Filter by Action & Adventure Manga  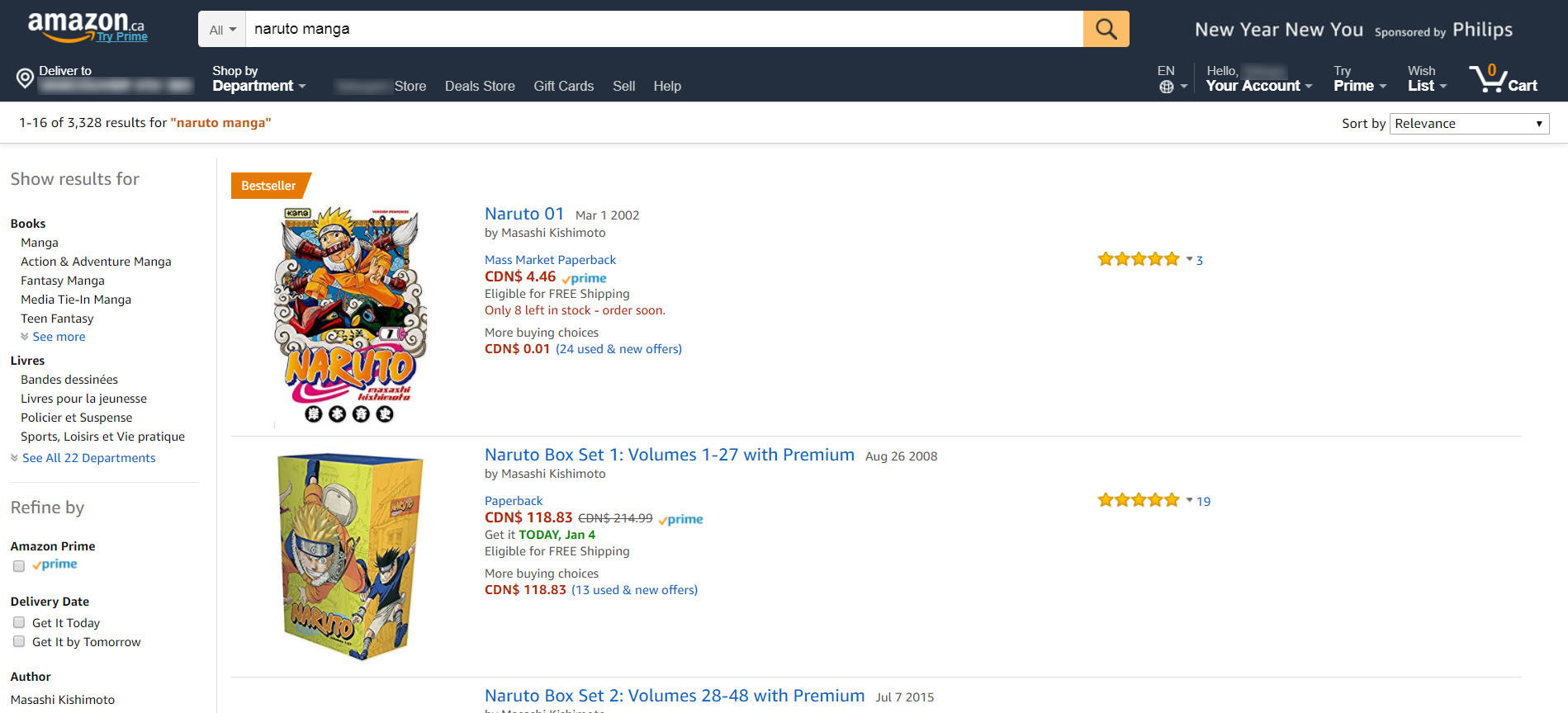(x=96, y=262)
